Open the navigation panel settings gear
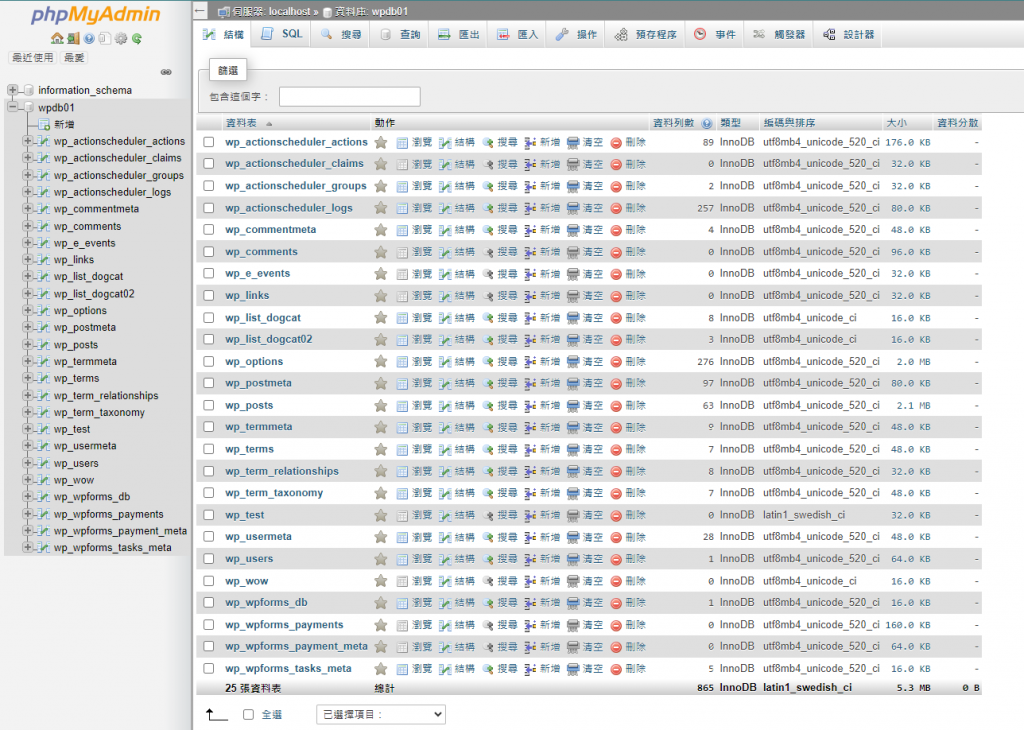The height and width of the screenshot is (730, 1024). (121, 39)
